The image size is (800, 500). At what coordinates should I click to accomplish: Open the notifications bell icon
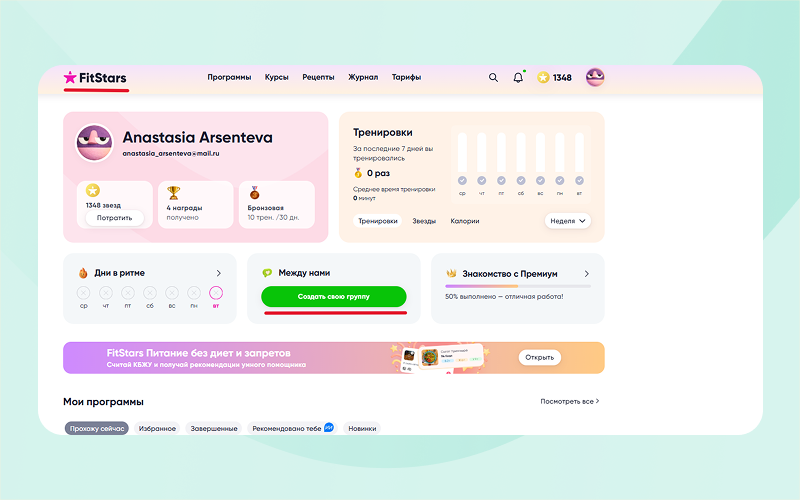click(518, 78)
